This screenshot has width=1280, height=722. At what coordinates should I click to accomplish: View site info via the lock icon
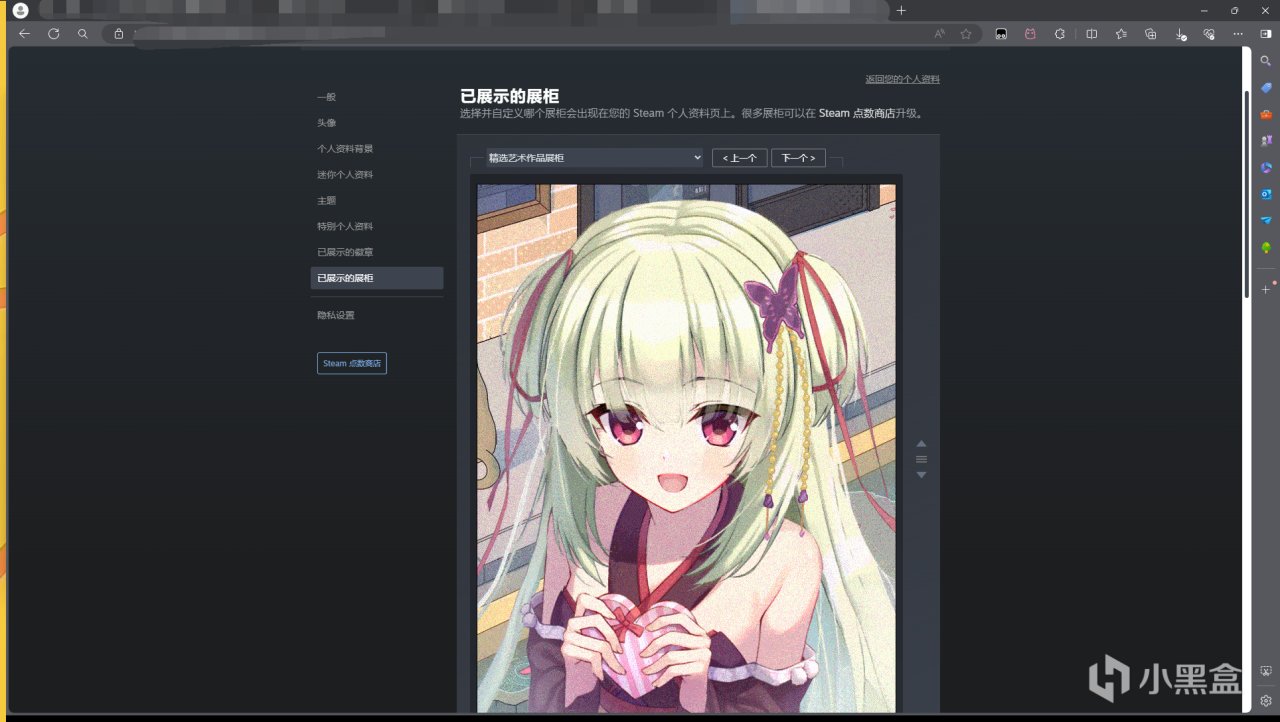pos(119,33)
